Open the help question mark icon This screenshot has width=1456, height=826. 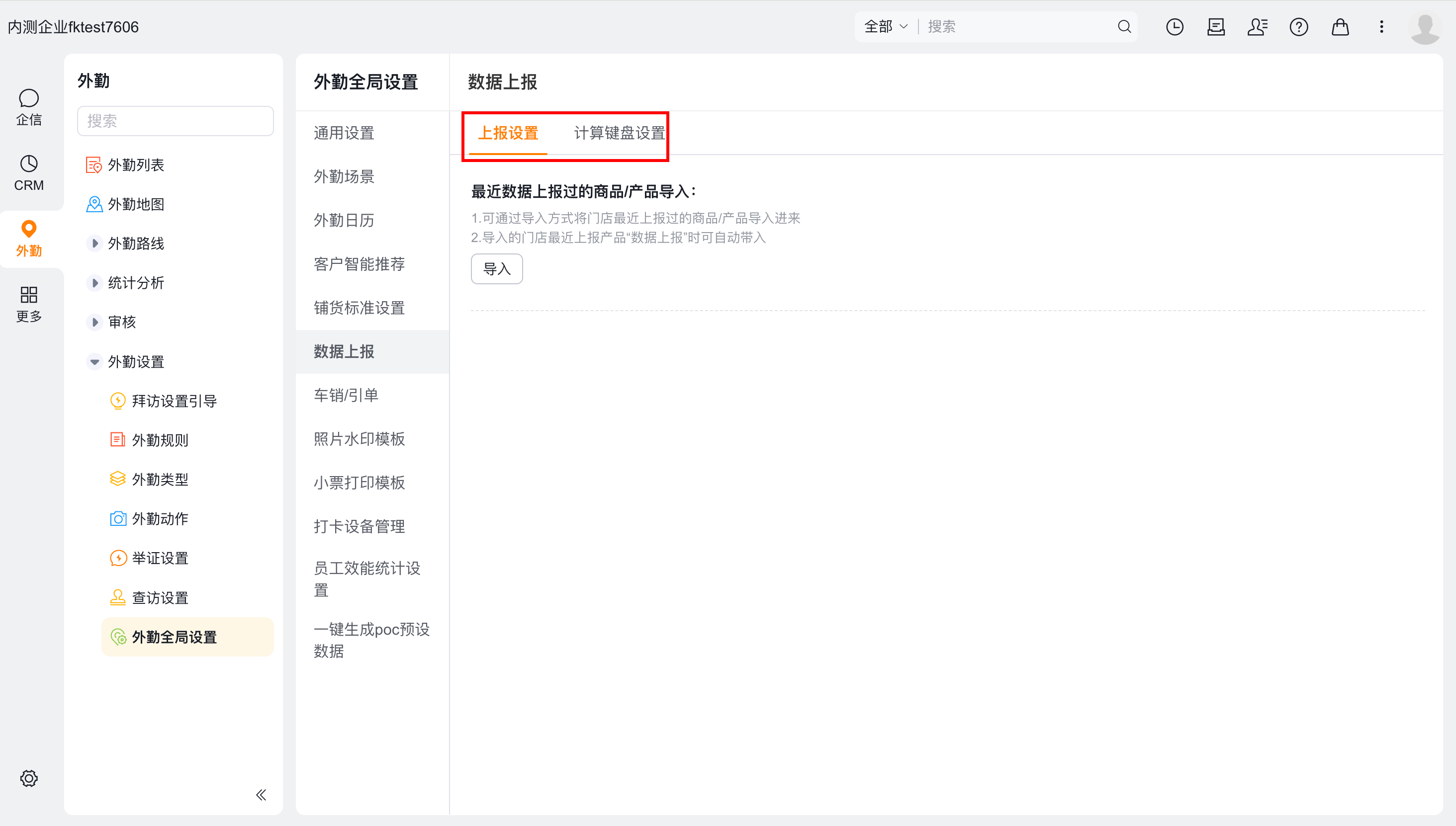(x=1299, y=27)
